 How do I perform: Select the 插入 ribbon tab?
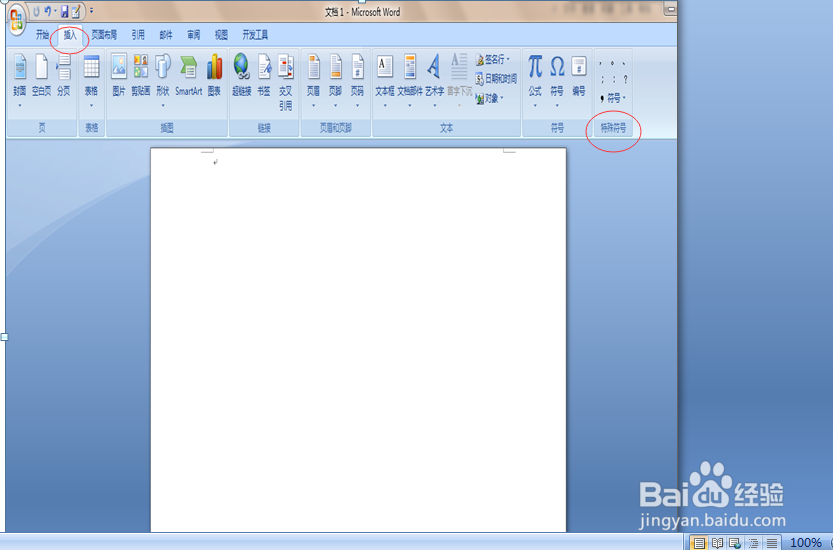pyautogui.click(x=70, y=35)
